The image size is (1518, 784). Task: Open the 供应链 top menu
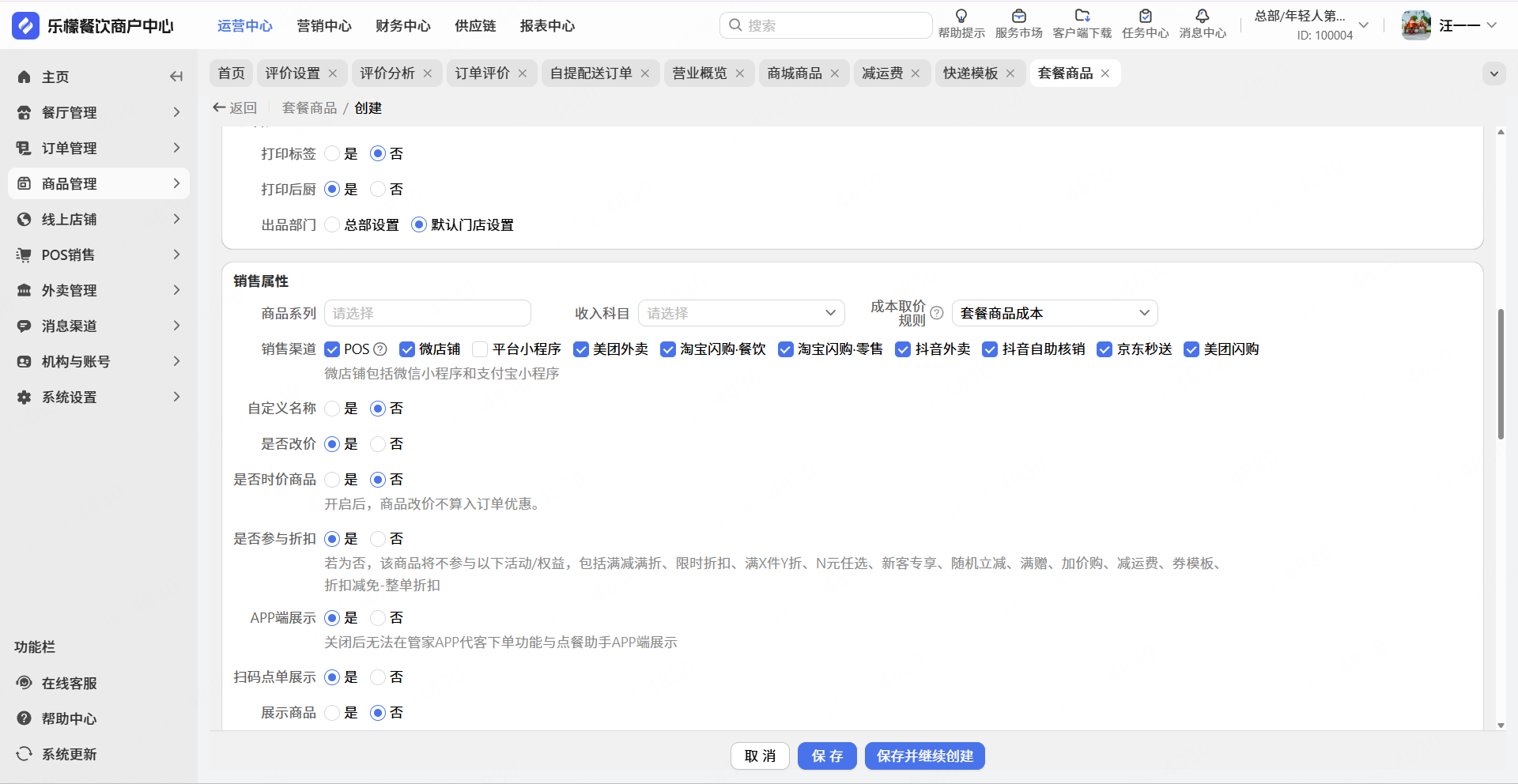point(475,26)
